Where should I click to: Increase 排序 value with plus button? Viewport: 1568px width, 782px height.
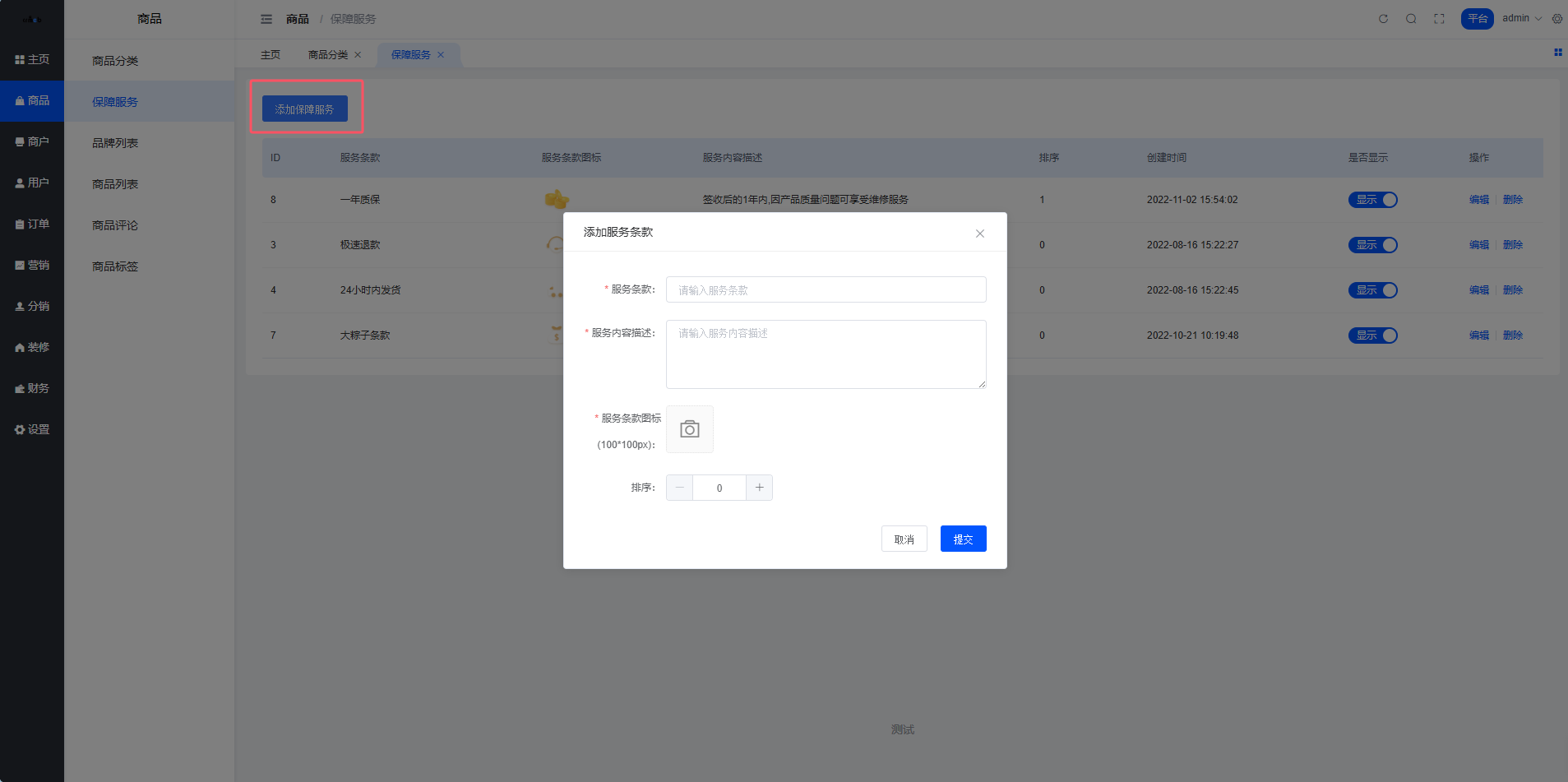(759, 488)
